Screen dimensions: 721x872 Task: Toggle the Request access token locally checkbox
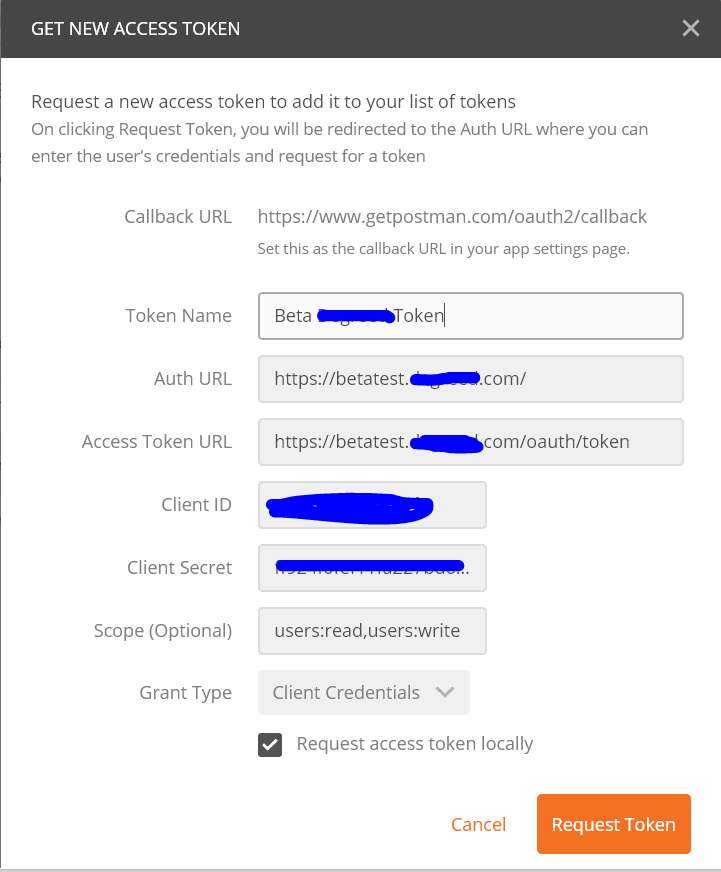[270, 745]
